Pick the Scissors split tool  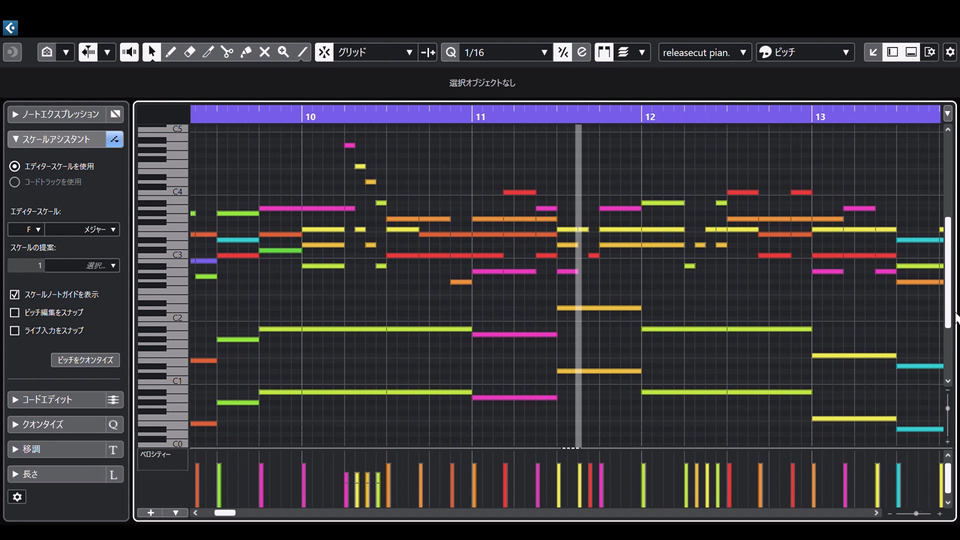[227, 52]
